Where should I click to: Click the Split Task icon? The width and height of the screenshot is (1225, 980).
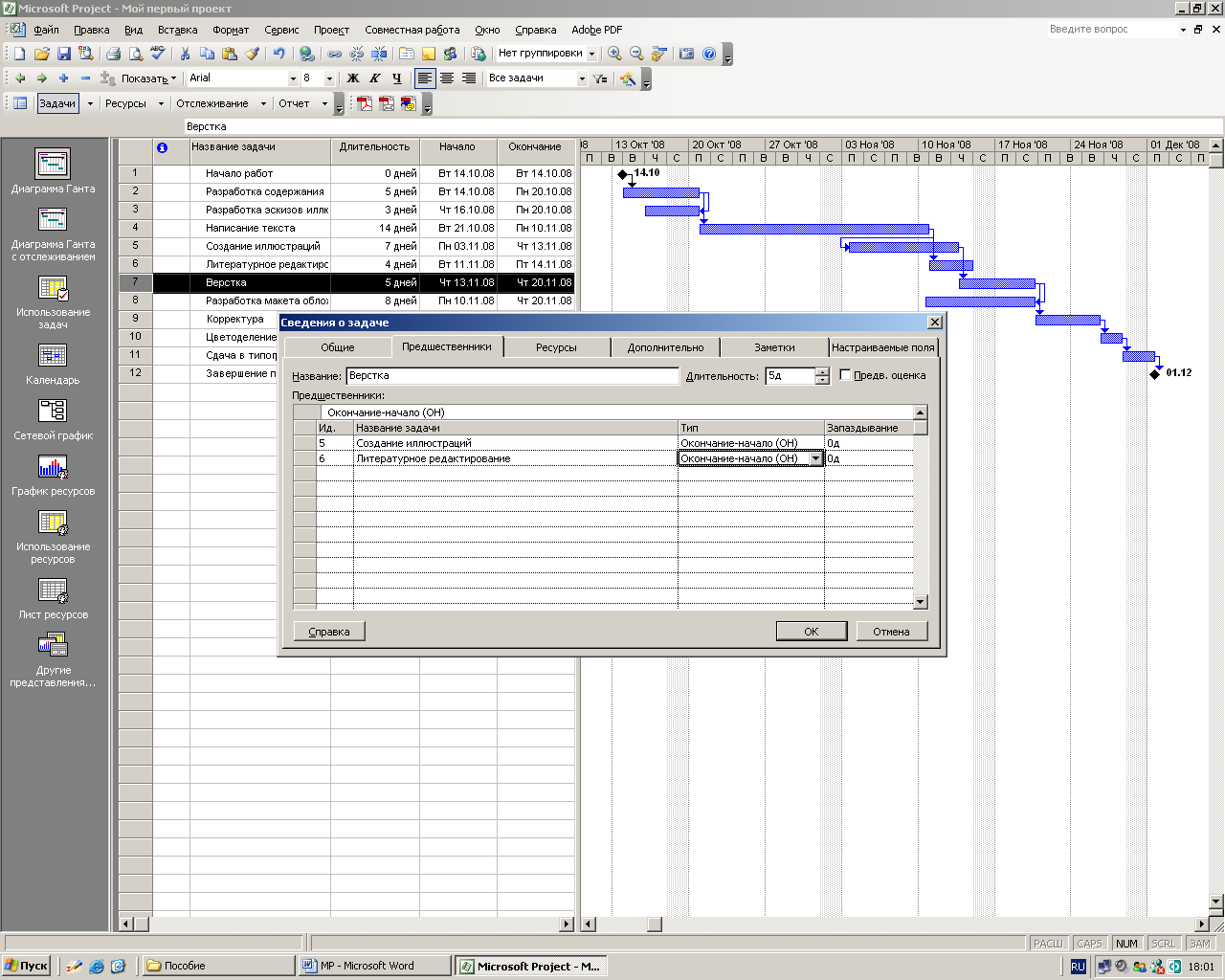point(379,54)
